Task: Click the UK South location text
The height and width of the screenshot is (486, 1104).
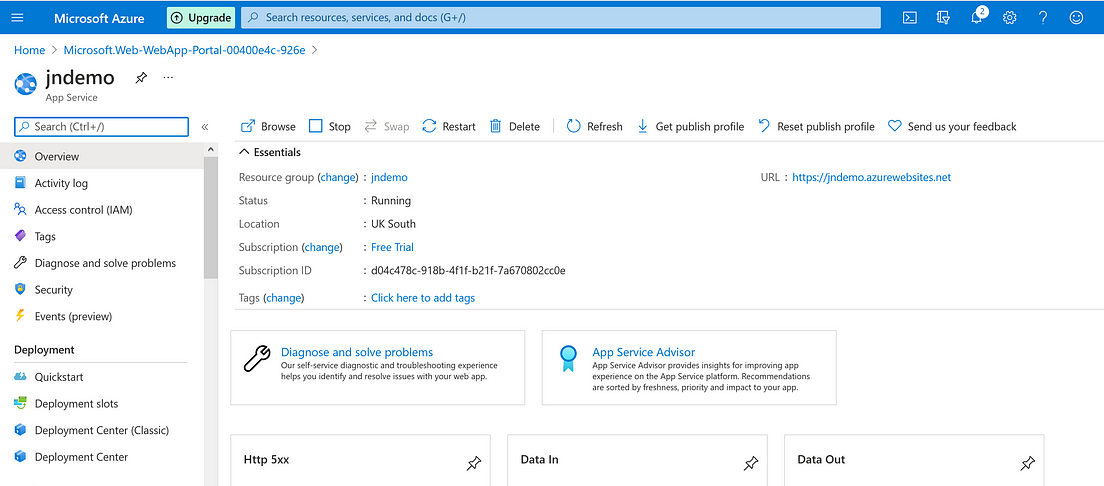Action: tap(394, 224)
